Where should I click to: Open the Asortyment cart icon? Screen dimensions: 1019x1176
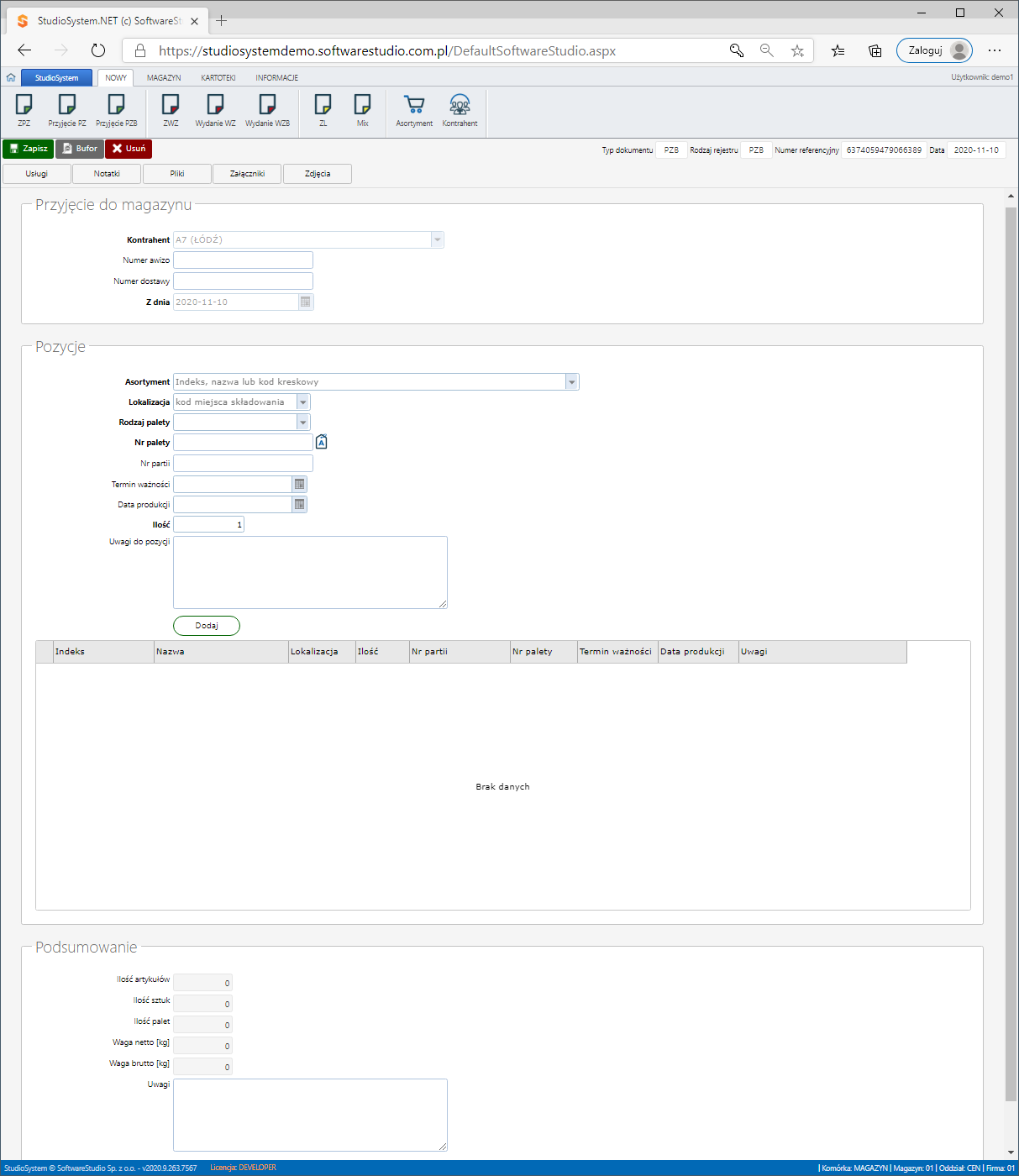click(x=414, y=105)
